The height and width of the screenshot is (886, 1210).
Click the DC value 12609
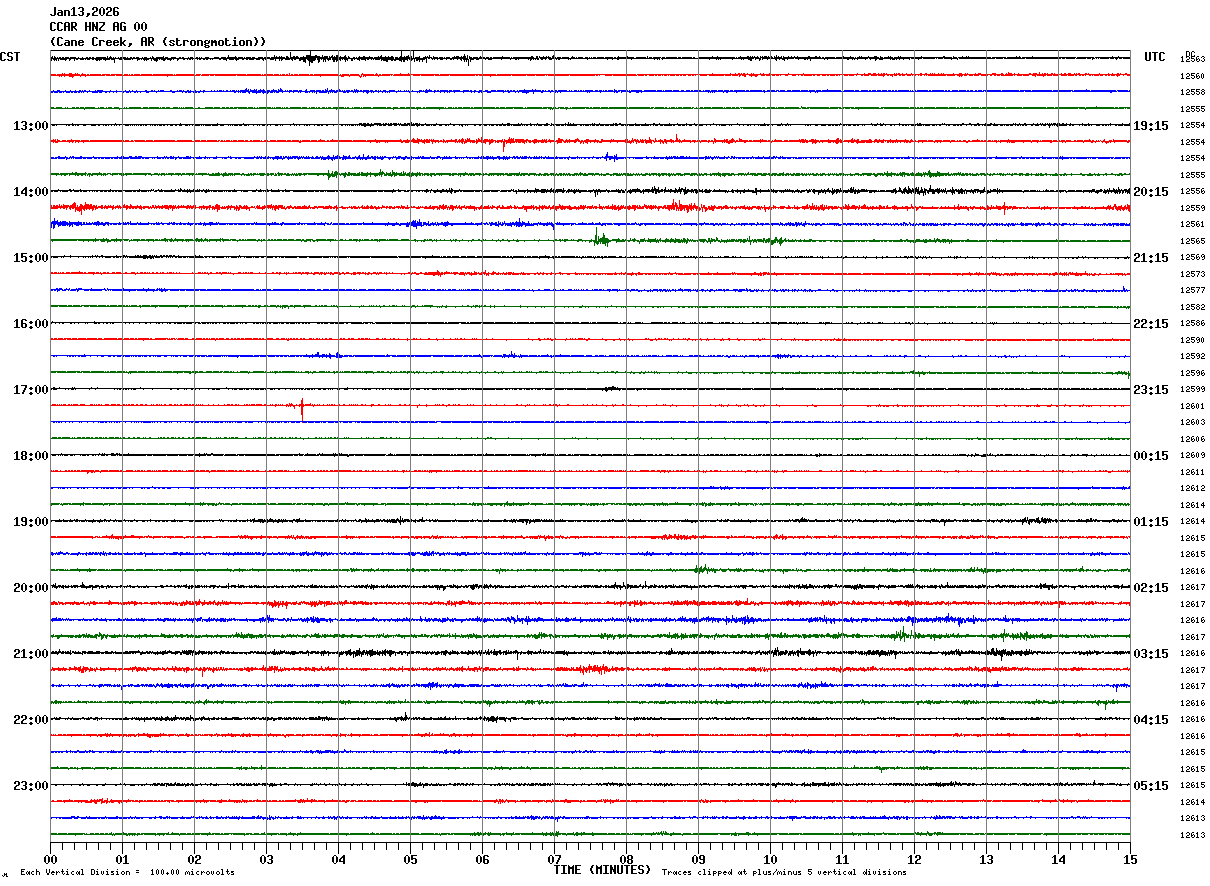(x=1193, y=456)
